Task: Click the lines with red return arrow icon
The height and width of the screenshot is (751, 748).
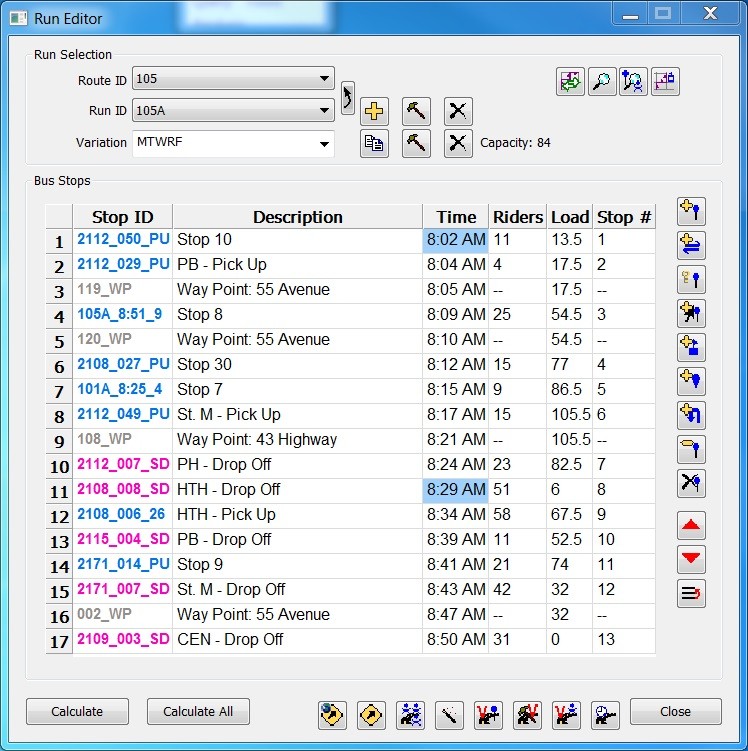Action: point(691,593)
